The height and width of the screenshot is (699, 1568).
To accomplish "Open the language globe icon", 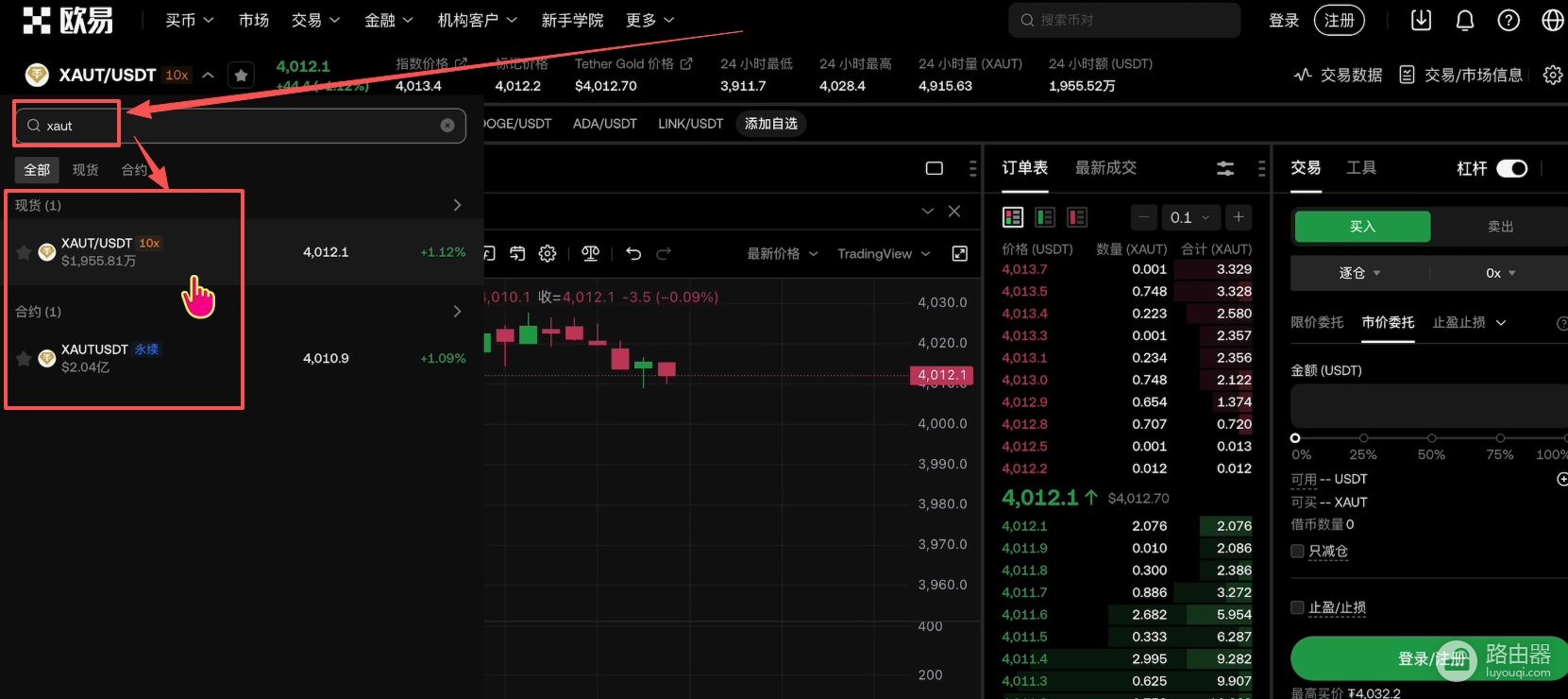I will pos(1553,20).
